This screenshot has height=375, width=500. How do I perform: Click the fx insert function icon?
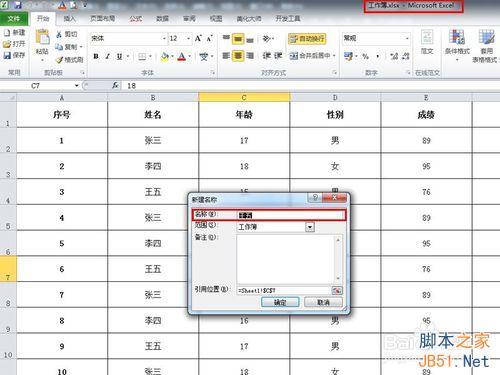tap(115, 86)
